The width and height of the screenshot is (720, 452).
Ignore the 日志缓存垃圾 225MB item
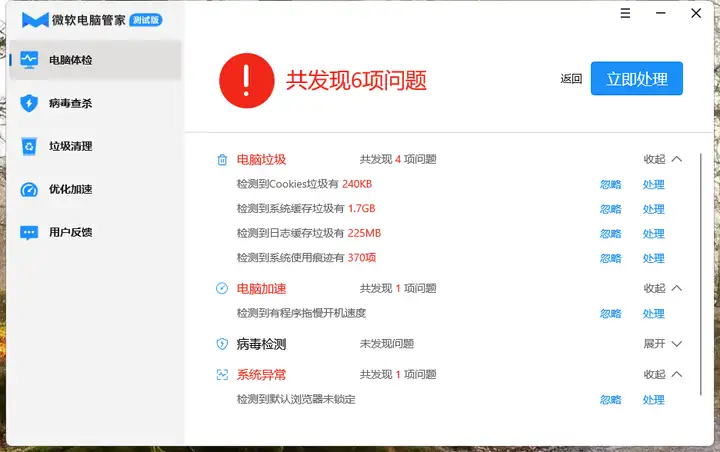(611, 234)
